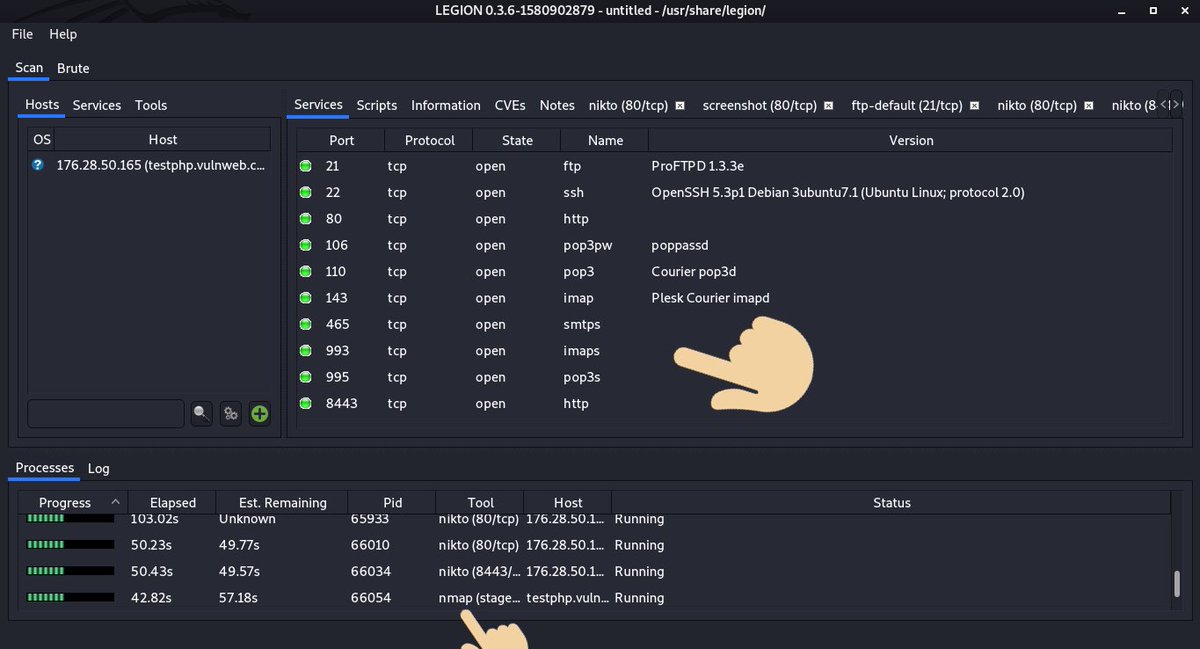Switch to the Log tab
Image resolution: width=1200 pixels, height=649 pixels.
tap(99, 468)
